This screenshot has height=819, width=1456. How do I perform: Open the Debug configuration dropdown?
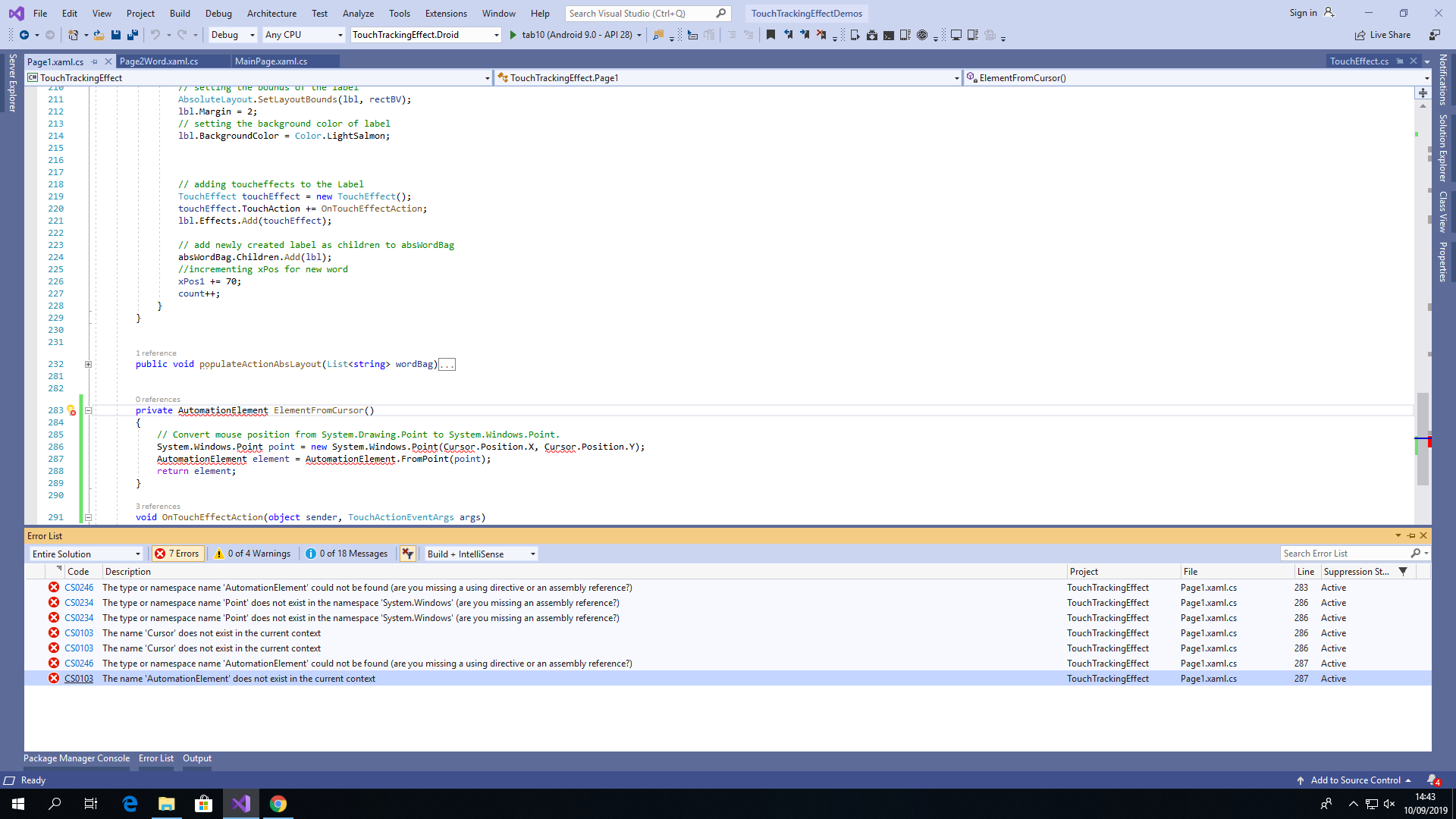click(233, 35)
